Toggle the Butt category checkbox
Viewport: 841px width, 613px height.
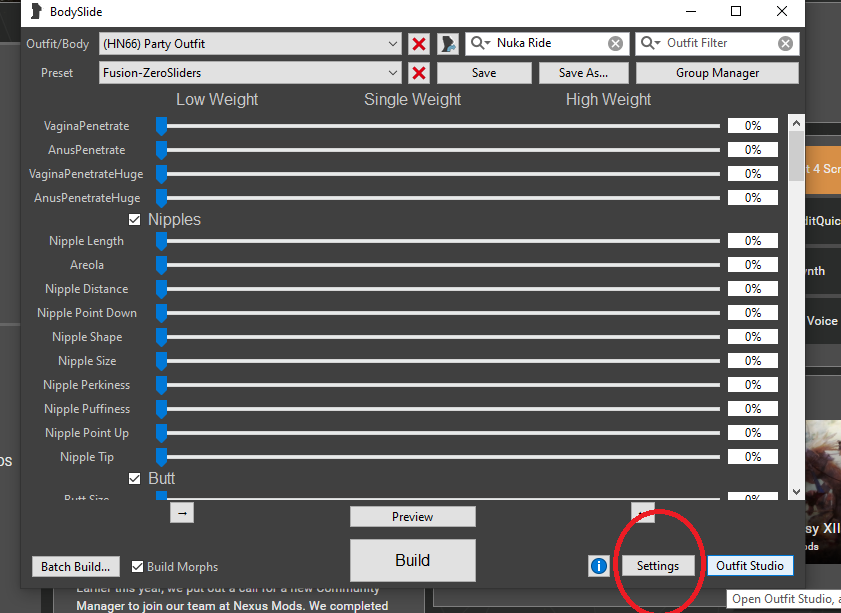135,478
